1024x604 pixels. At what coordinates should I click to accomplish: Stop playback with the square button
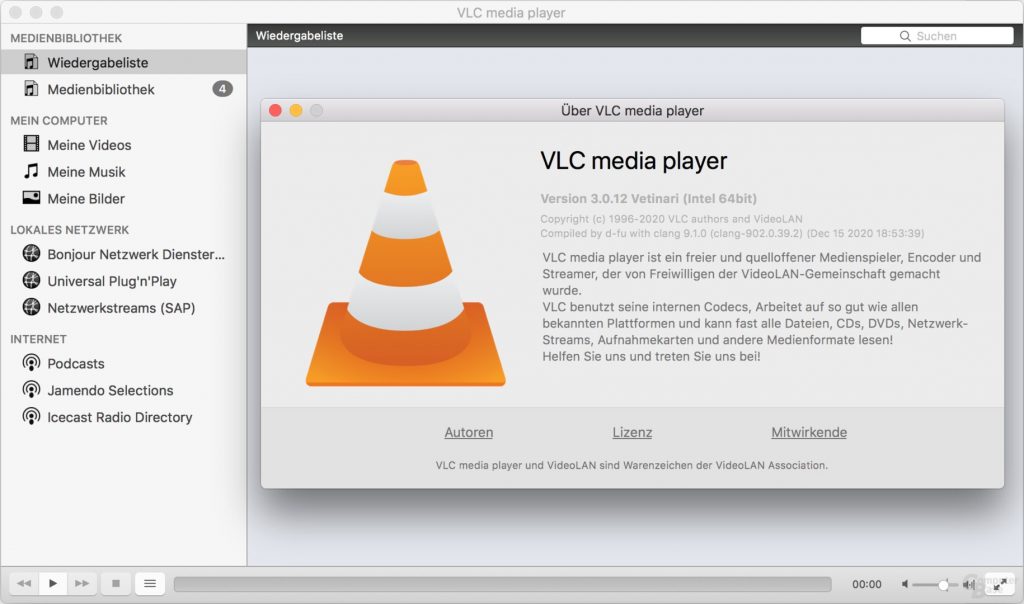coord(116,583)
